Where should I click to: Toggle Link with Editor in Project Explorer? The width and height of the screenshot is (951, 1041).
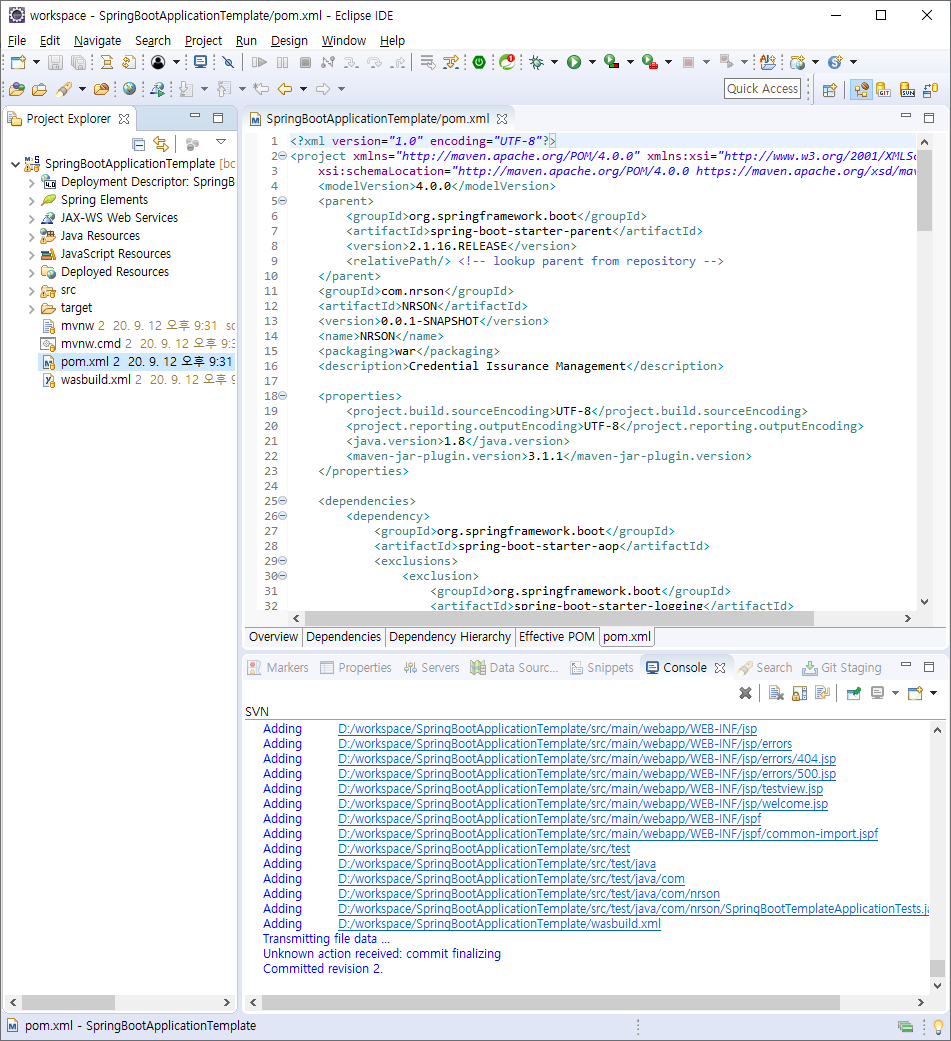(161, 143)
